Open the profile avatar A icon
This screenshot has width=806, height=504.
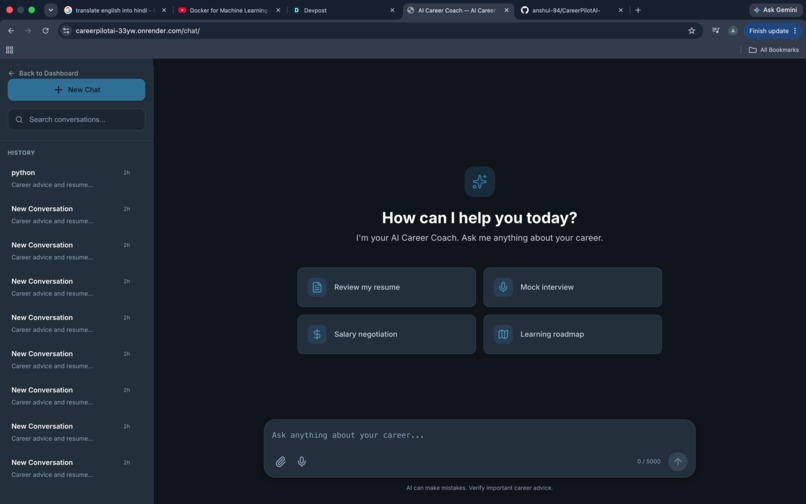click(733, 31)
